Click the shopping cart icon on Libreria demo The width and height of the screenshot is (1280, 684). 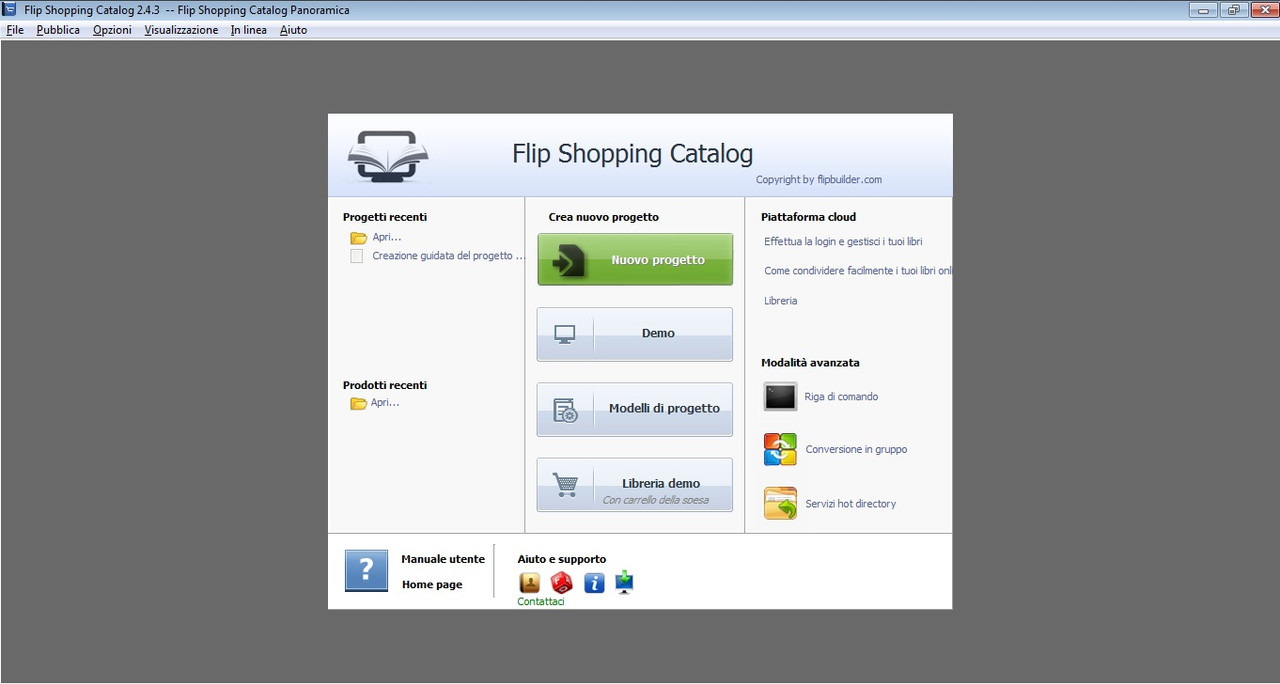(565, 486)
